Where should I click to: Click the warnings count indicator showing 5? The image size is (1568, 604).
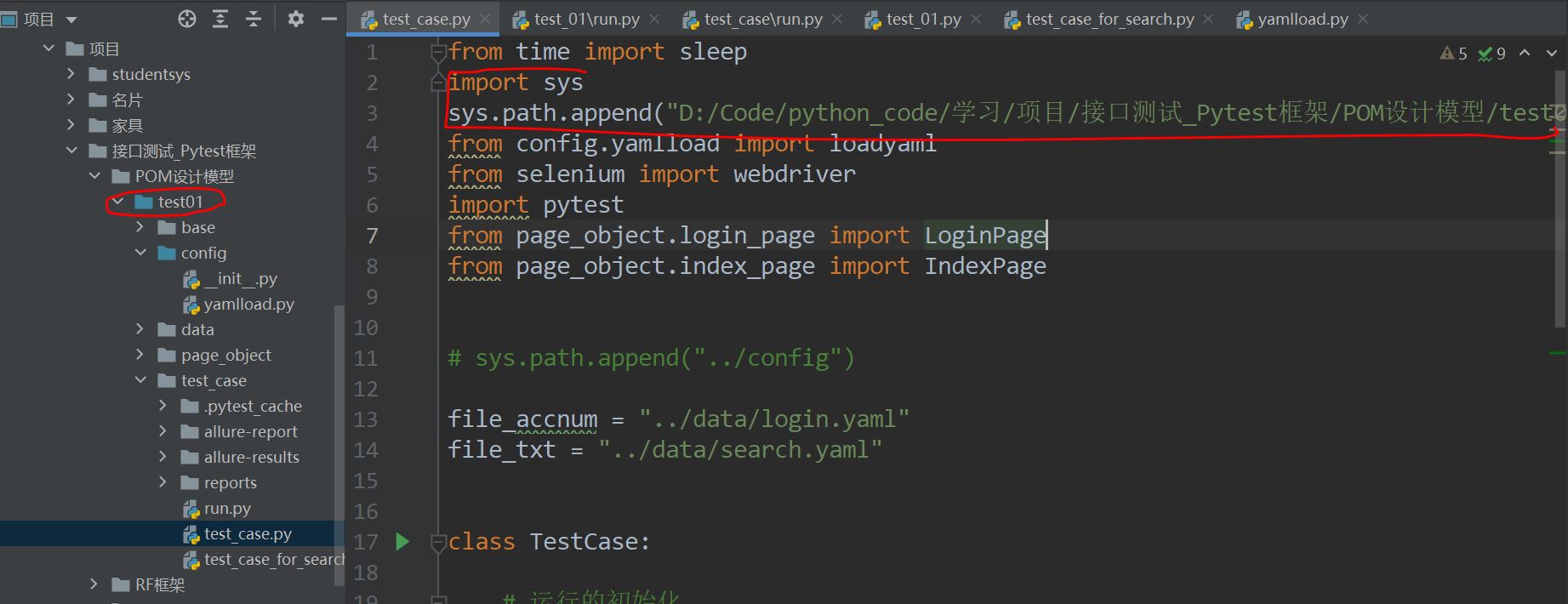click(x=1453, y=54)
